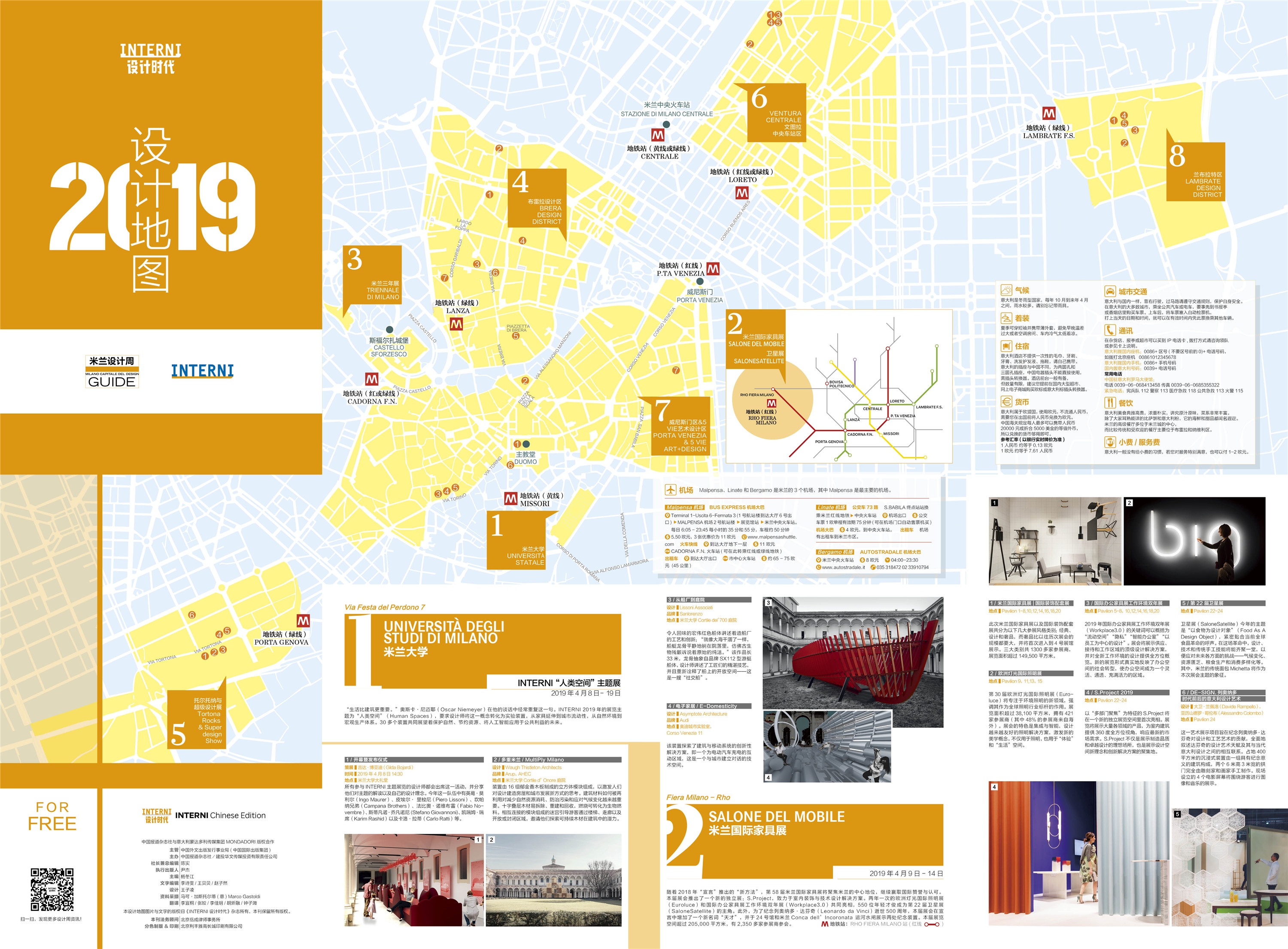Click the airplane icon beside 机场
This screenshot has height=949, width=1288.
coord(670,490)
